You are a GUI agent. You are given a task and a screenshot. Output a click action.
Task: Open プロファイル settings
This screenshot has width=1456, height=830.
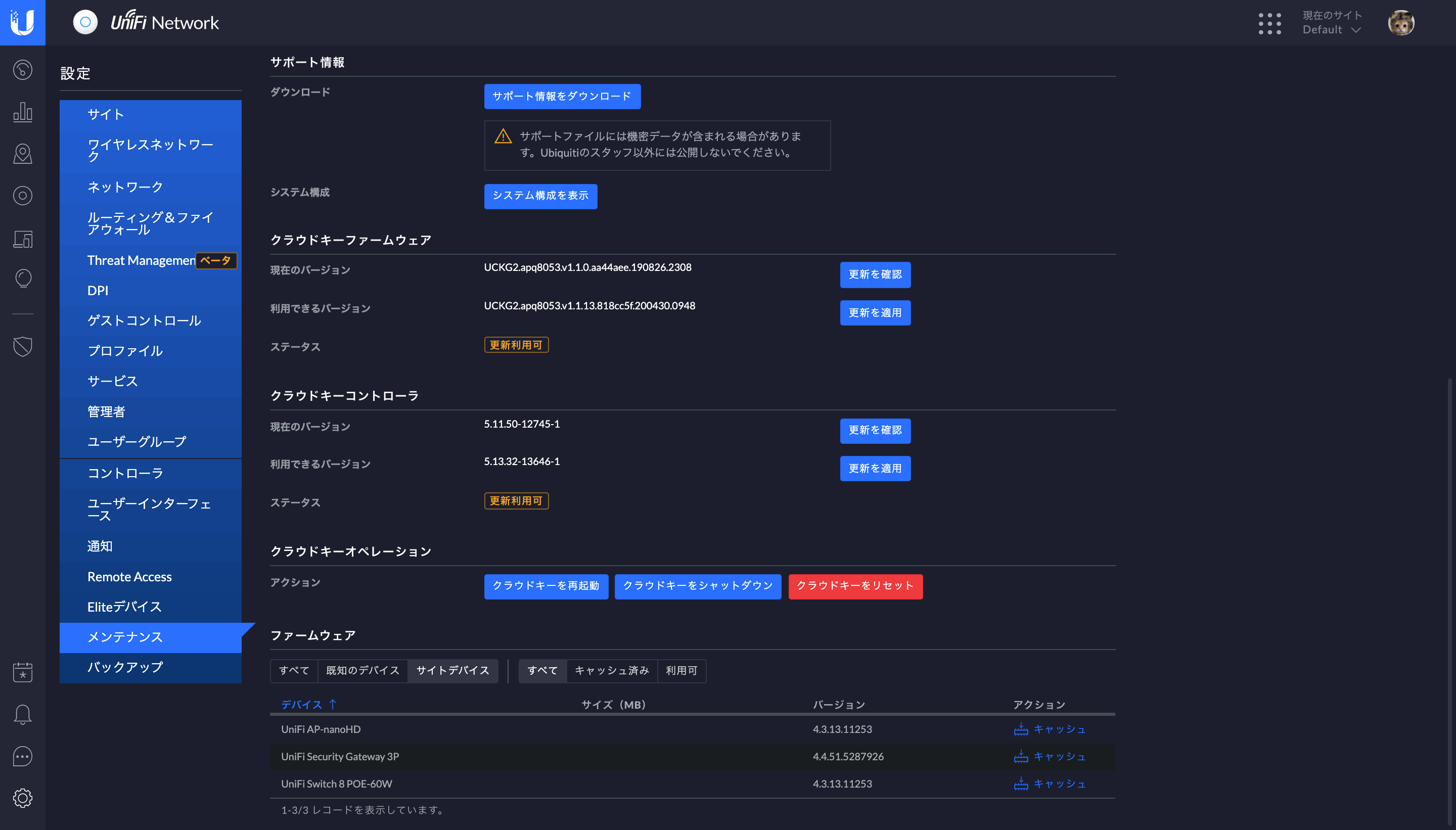[x=151, y=351]
